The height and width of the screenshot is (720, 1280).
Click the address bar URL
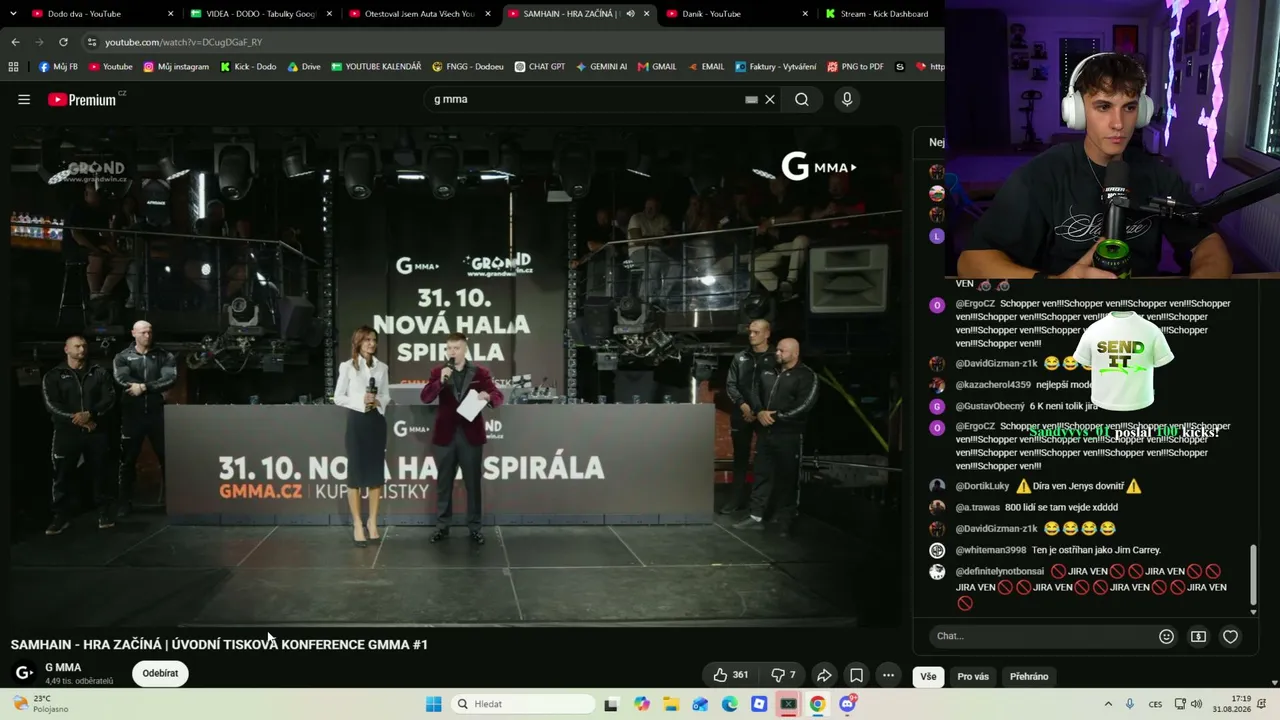tap(183, 42)
